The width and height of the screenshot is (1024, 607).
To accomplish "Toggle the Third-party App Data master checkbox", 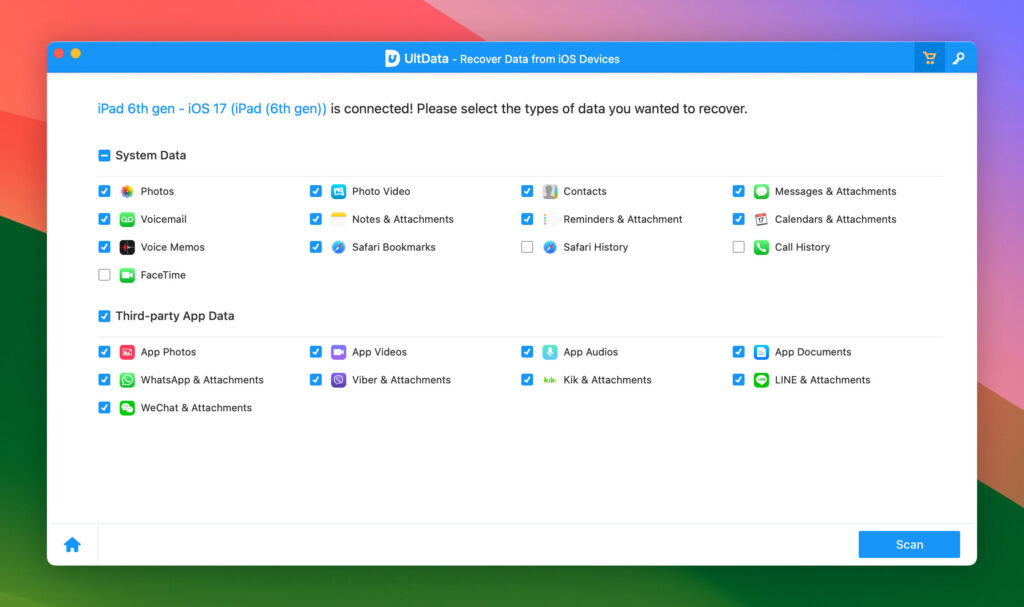I will pos(104,315).
